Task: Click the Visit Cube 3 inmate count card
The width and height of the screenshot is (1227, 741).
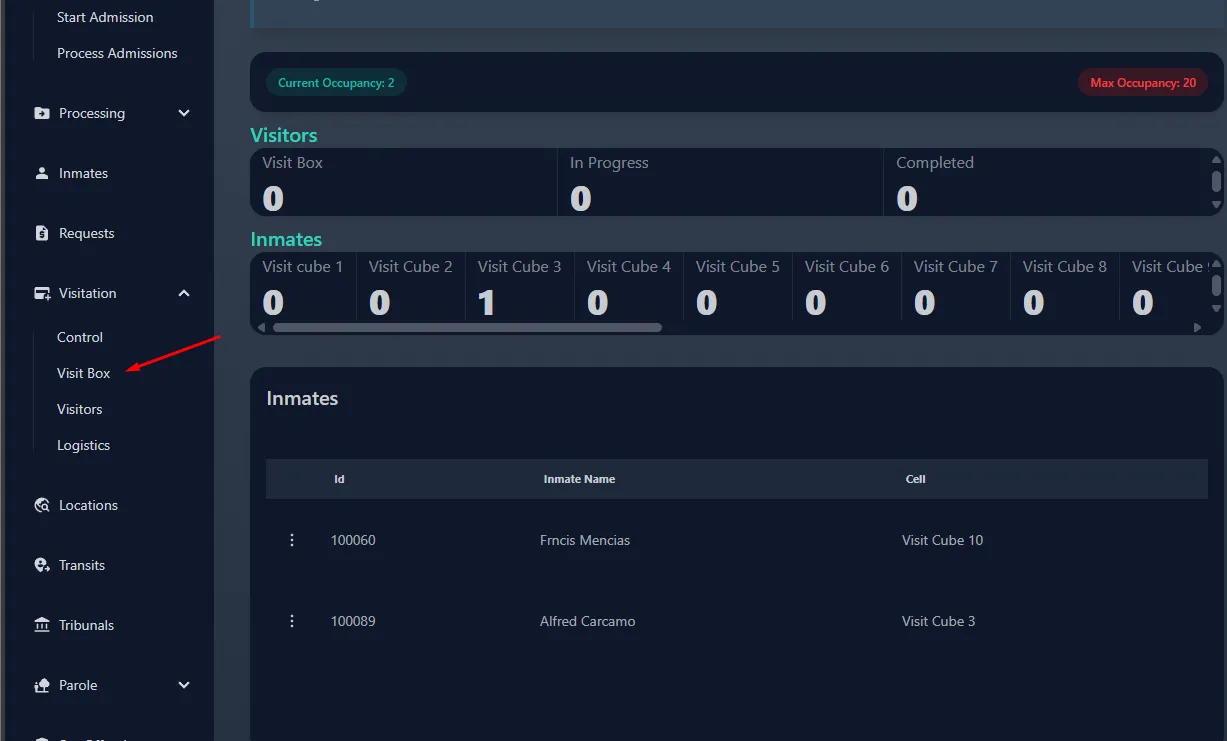Action: click(x=519, y=287)
